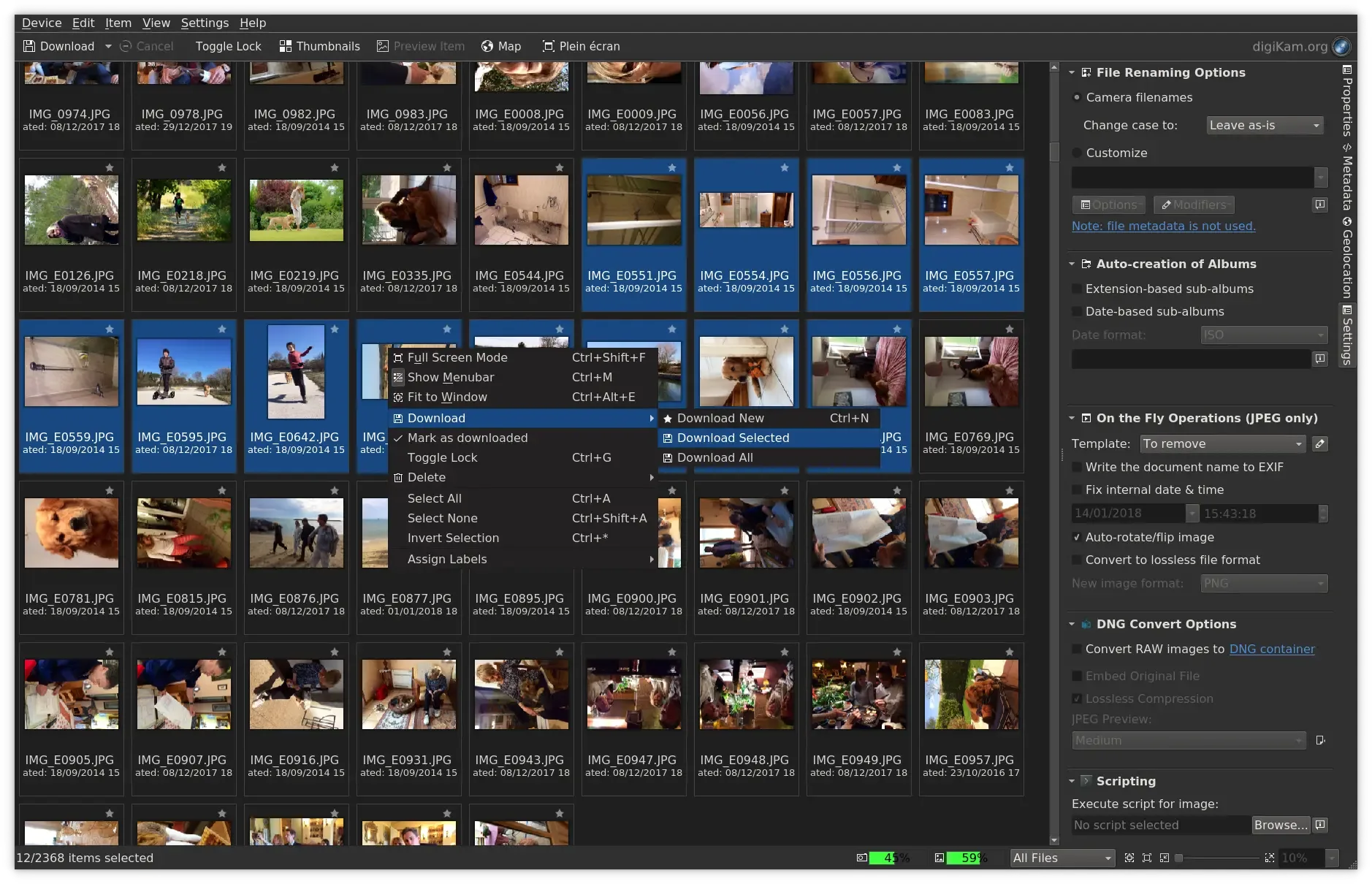Enable Extension-based sub-albums checkbox
The image size is (1372, 884).
[x=1077, y=289]
